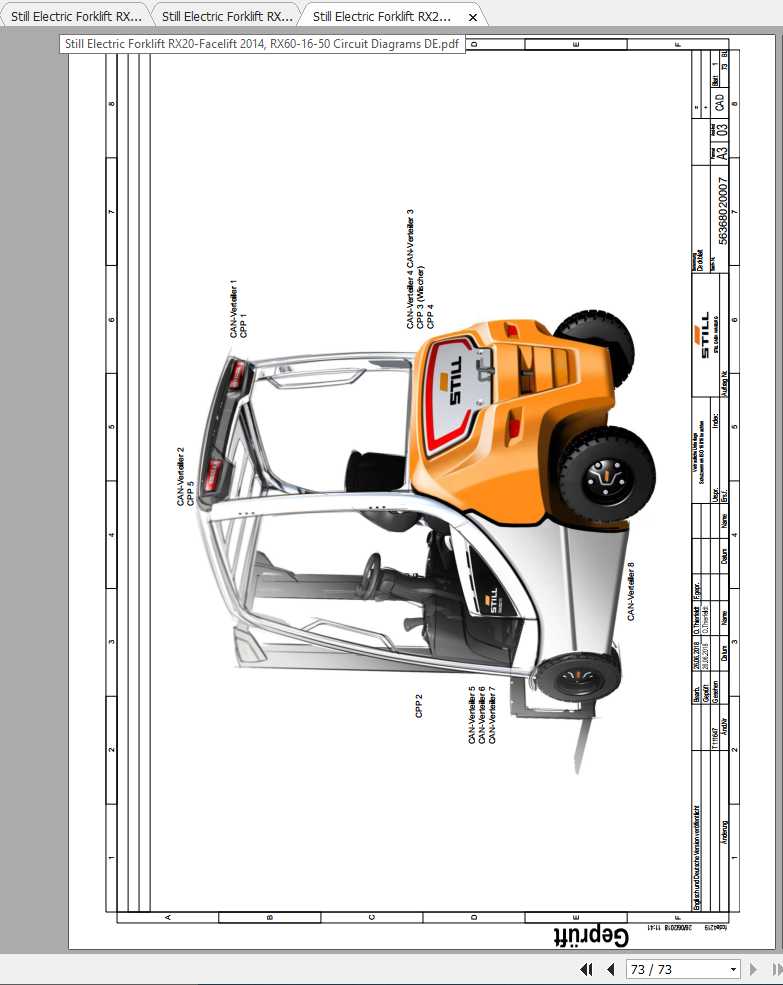
Task: Click the drawing number 56368020007
Action: (x=722, y=211)
